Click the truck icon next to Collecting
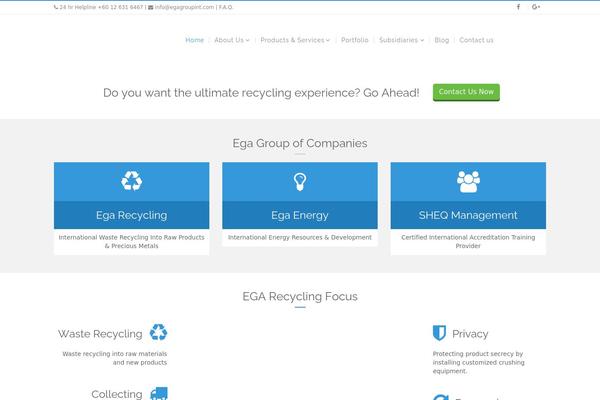Screen dimensions: 600x400 click(x=159, y=393)
